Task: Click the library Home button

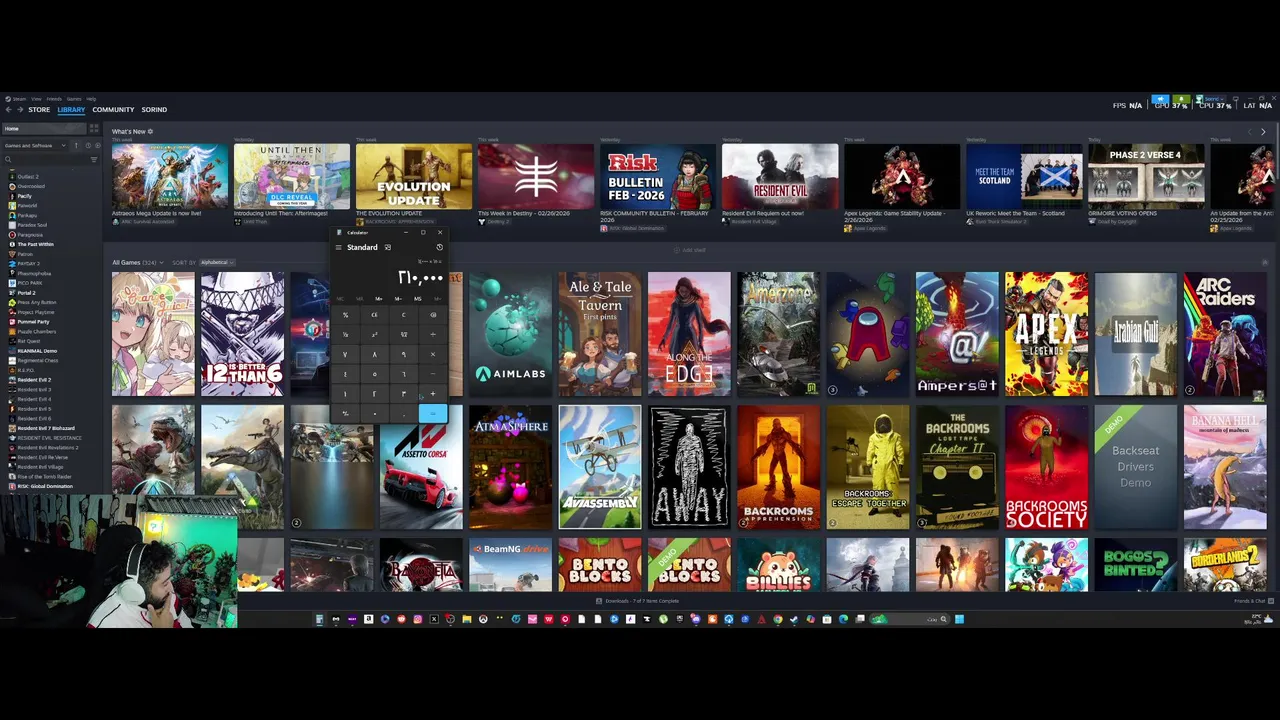Action: [44, 128]
